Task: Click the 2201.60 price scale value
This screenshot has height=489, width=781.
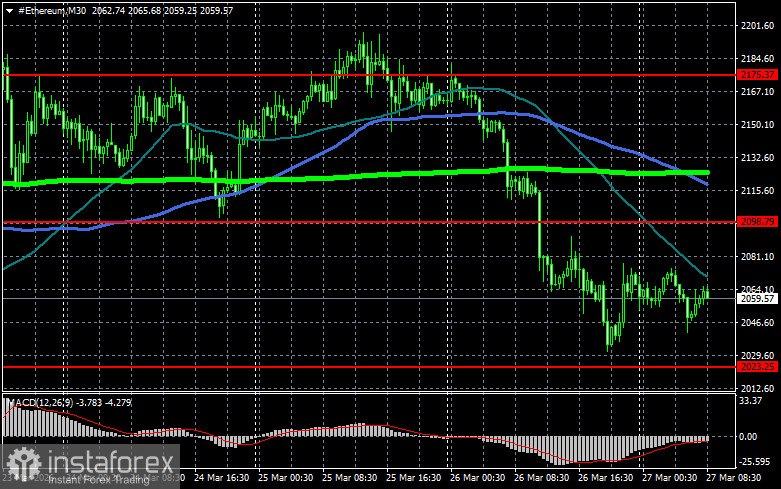Action: click(758, 25)
